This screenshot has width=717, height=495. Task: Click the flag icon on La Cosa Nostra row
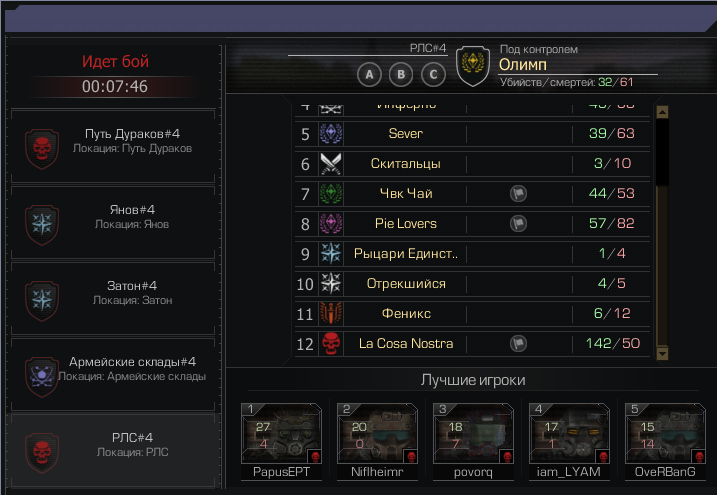518,343
